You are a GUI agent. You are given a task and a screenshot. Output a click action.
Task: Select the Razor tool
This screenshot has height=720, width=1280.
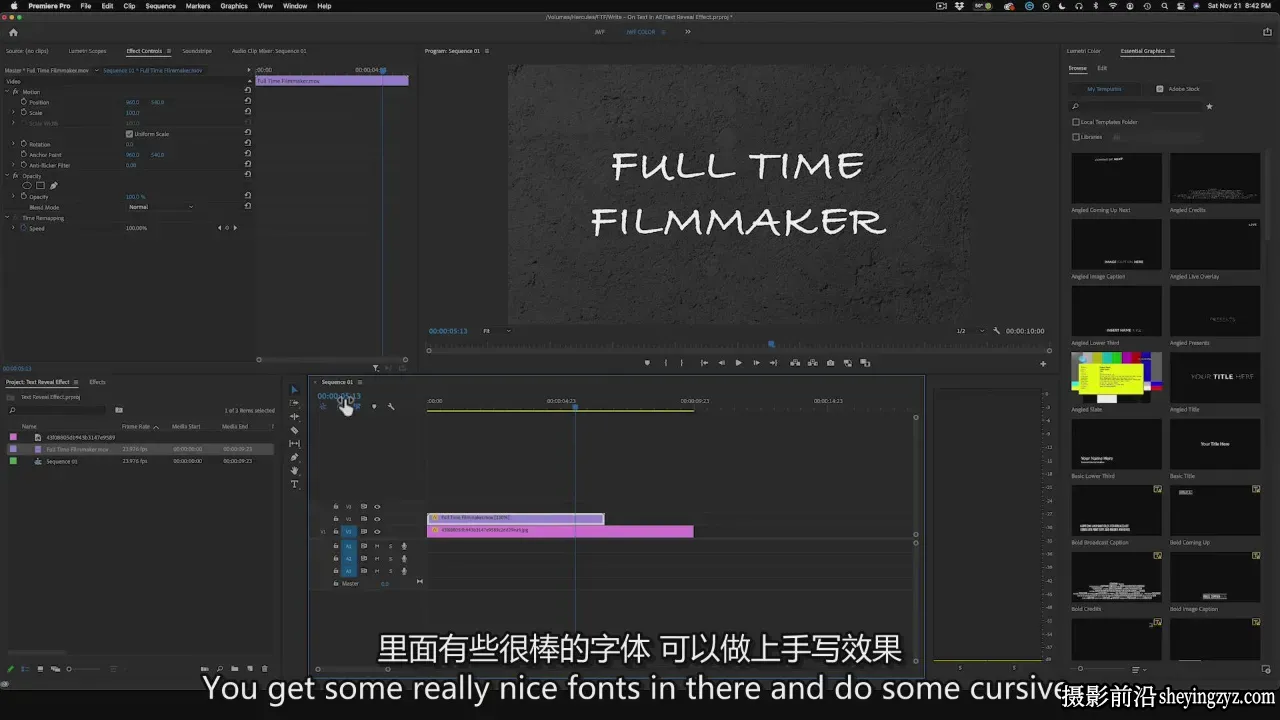coord(294,430)
